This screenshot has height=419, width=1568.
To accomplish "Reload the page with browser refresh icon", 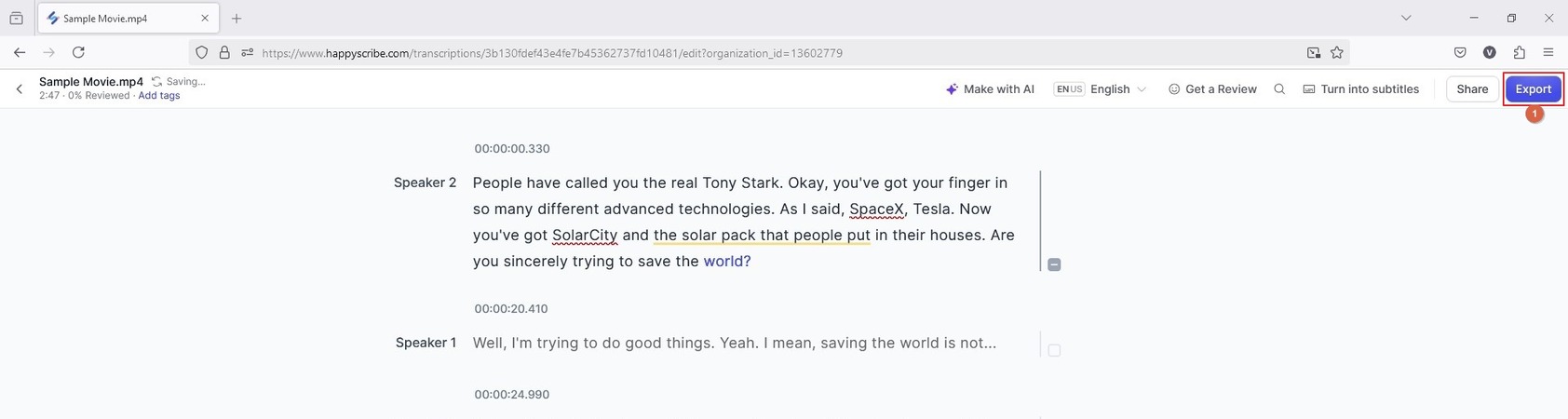I will tap(78, 53).
